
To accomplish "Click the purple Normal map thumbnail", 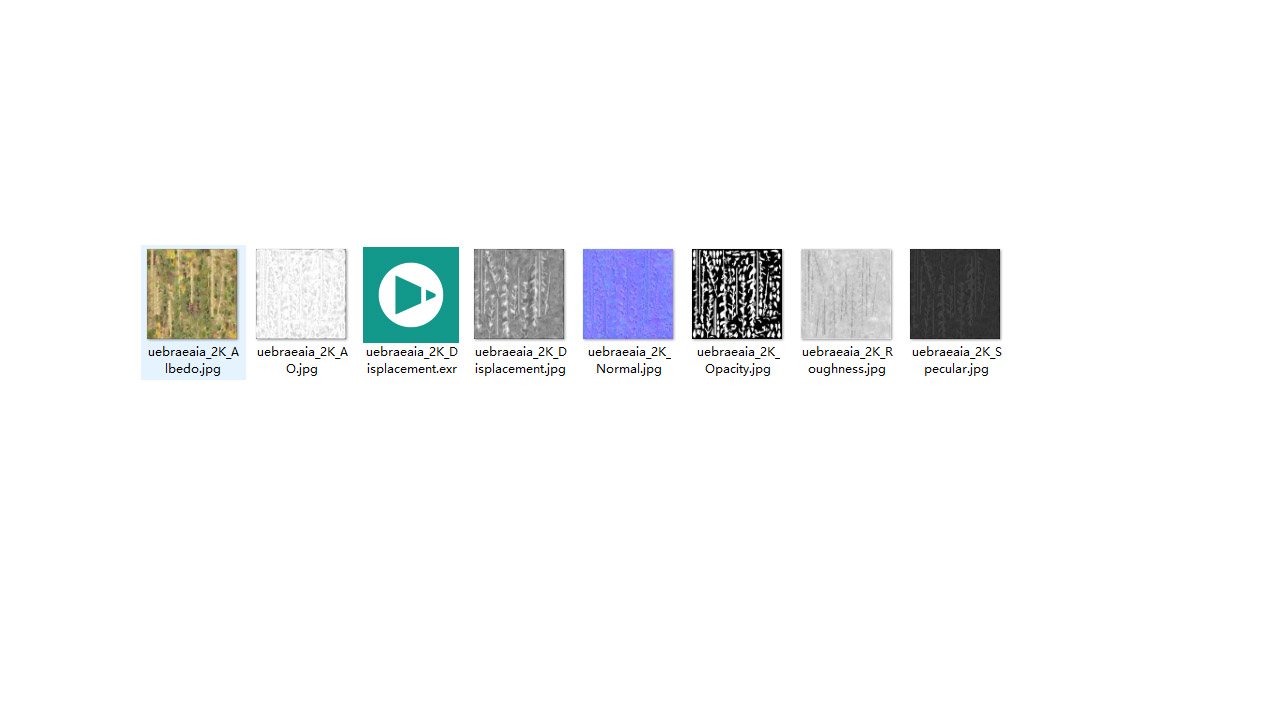I will (x=628, y=294).
